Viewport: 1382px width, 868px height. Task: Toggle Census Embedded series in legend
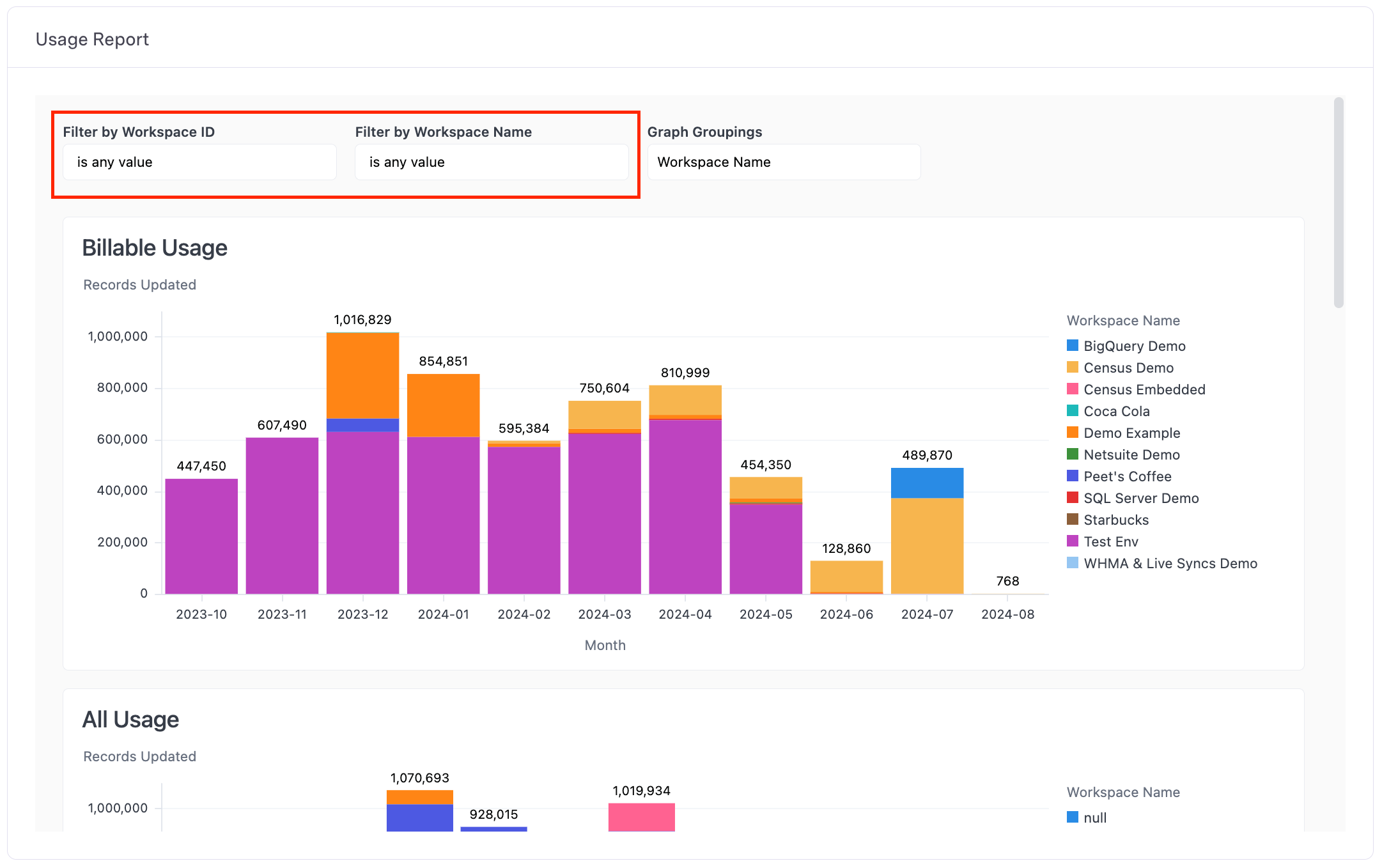click(1144, 390)
